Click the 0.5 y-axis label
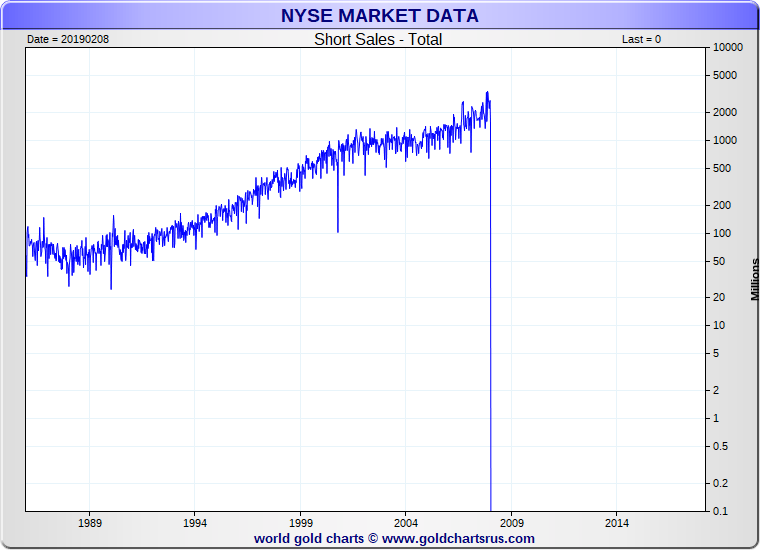The height and width of the screenshot is (550, 760). pyautogui.click(x=720, y=446)
